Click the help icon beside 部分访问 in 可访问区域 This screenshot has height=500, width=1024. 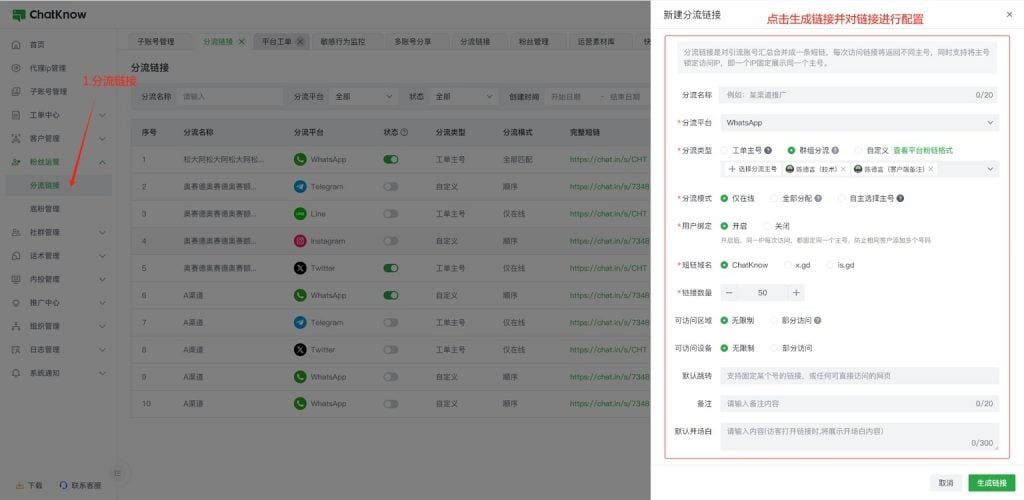click(x=819, y=320)
